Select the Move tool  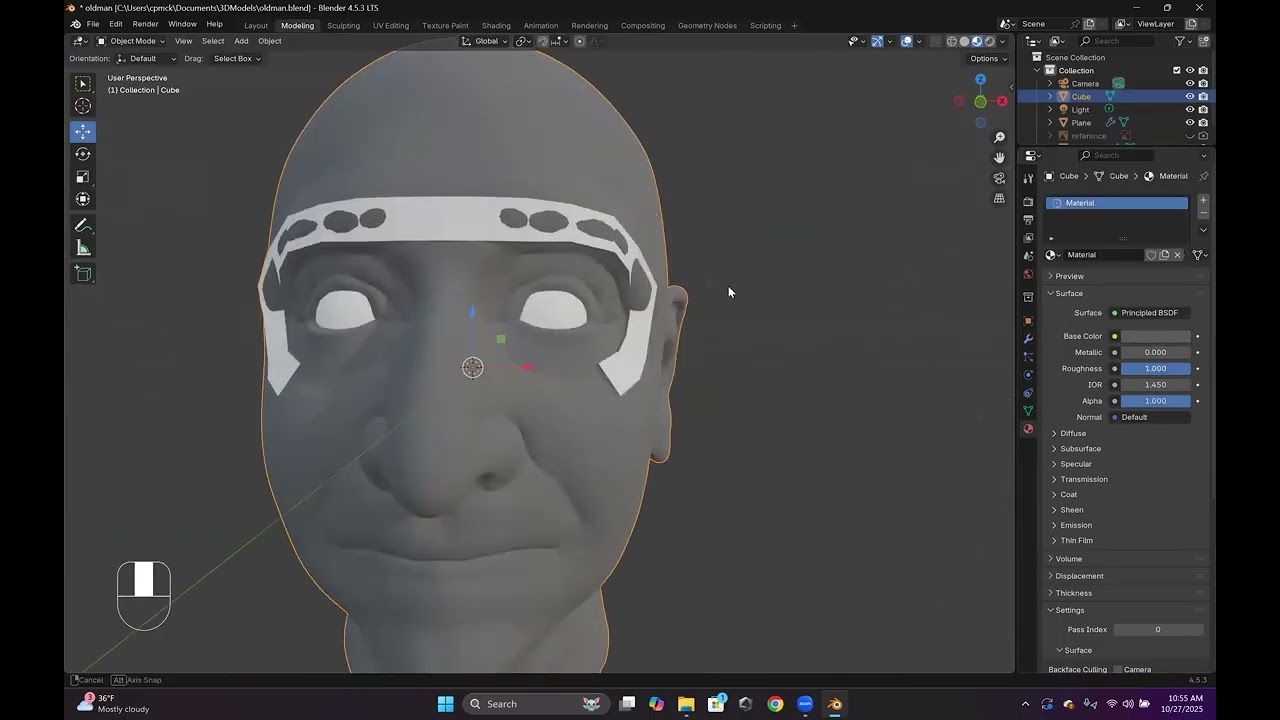click(83, 132)
